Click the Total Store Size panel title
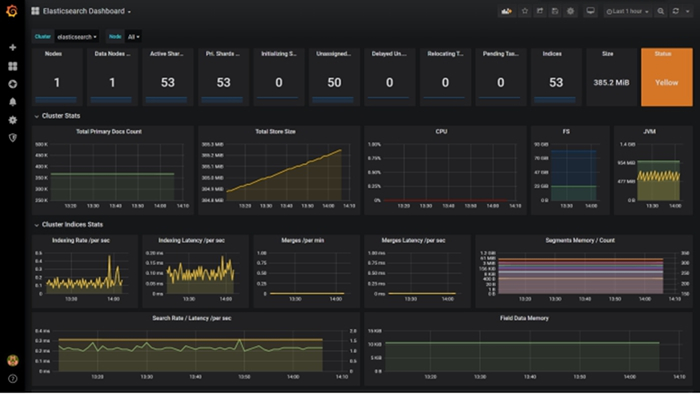The image size is (700, 394). [x=275, y=132]
